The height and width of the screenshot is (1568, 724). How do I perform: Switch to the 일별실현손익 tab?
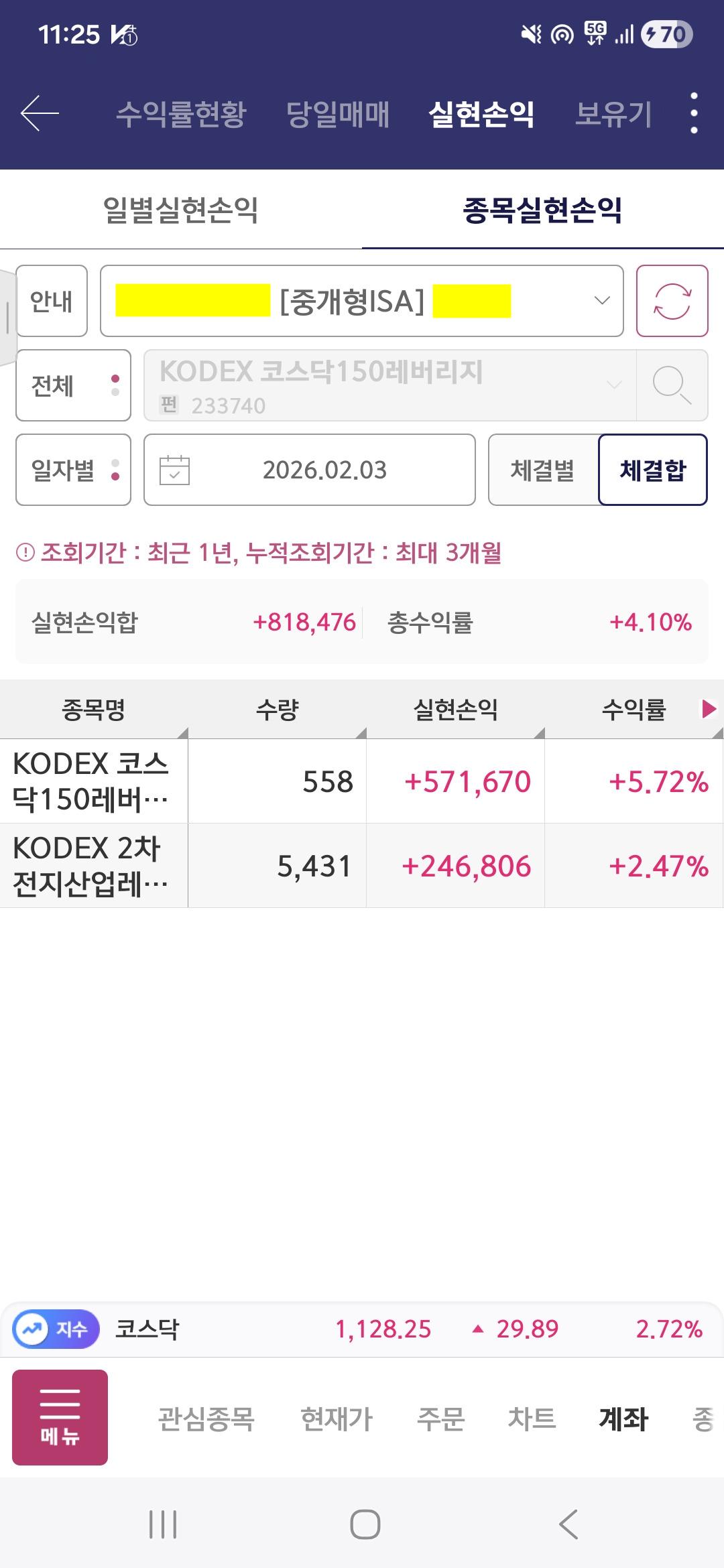(x=181, y=210)
